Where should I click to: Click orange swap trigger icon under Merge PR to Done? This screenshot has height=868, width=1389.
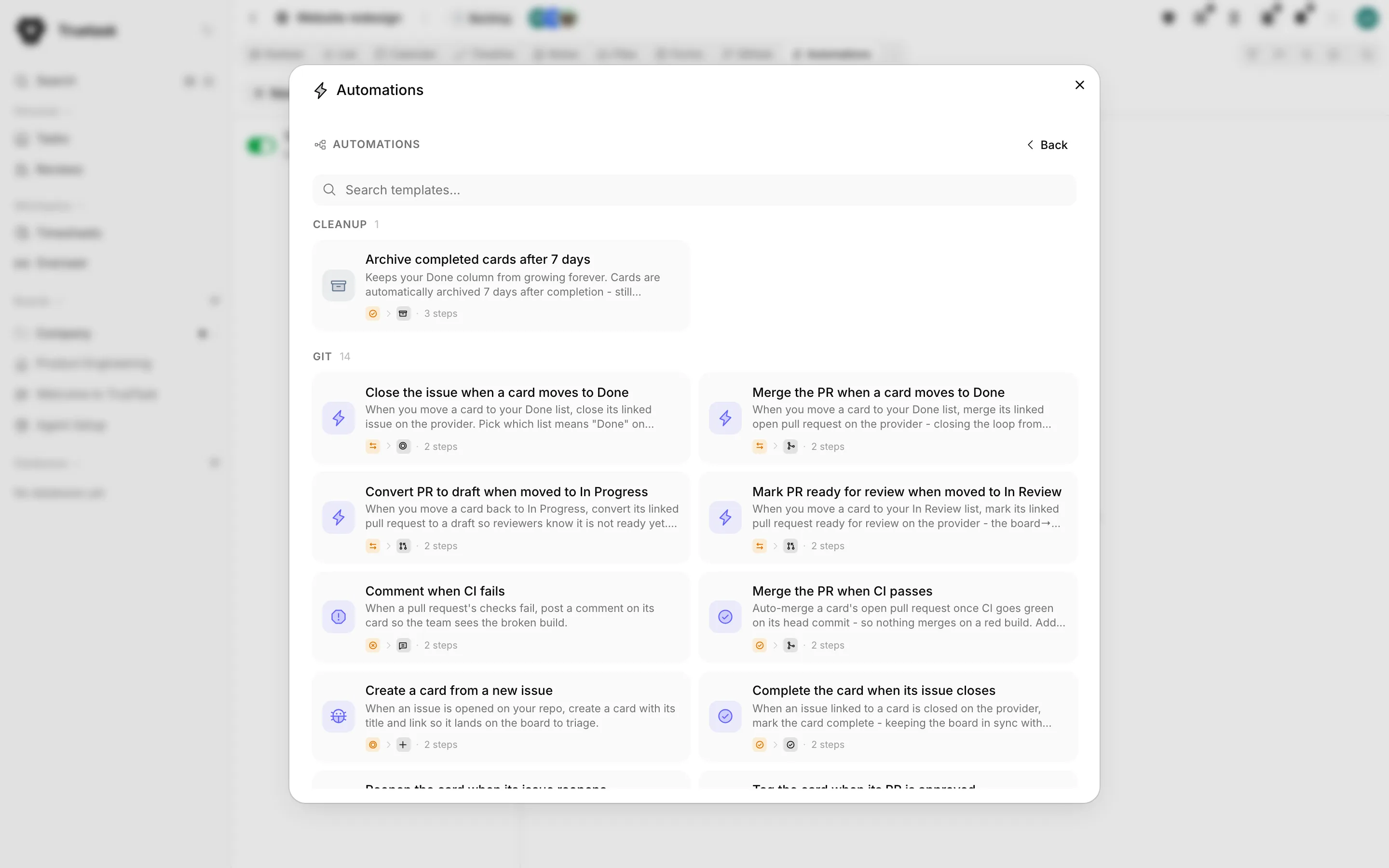coord(759,446)
